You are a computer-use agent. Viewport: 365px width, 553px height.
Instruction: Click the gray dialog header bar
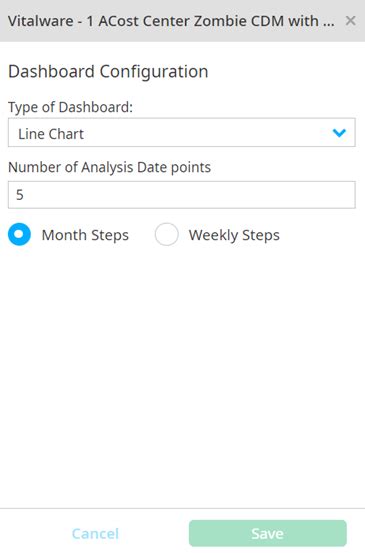pos(182,21)
